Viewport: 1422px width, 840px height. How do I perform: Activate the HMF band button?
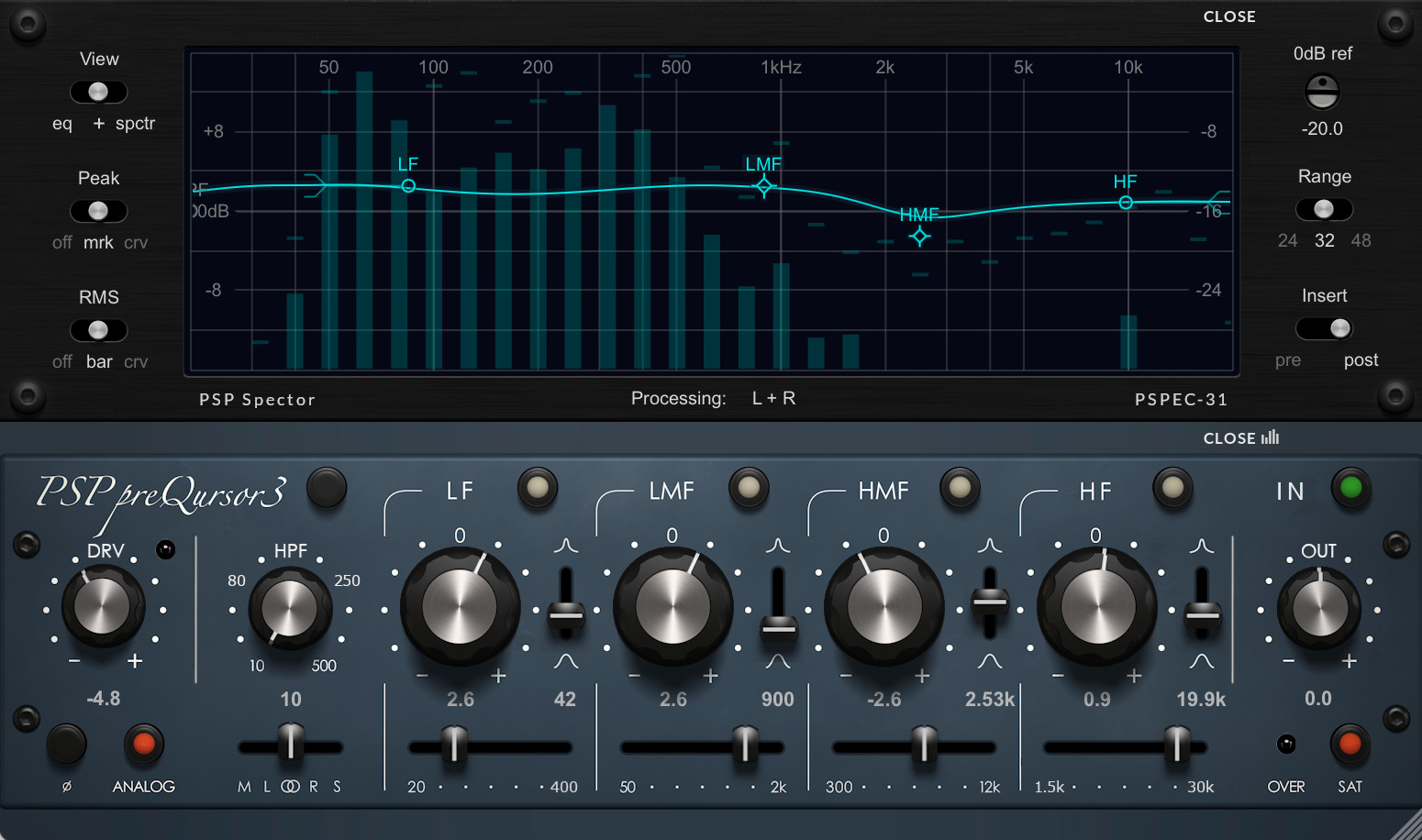coord(961,487)
